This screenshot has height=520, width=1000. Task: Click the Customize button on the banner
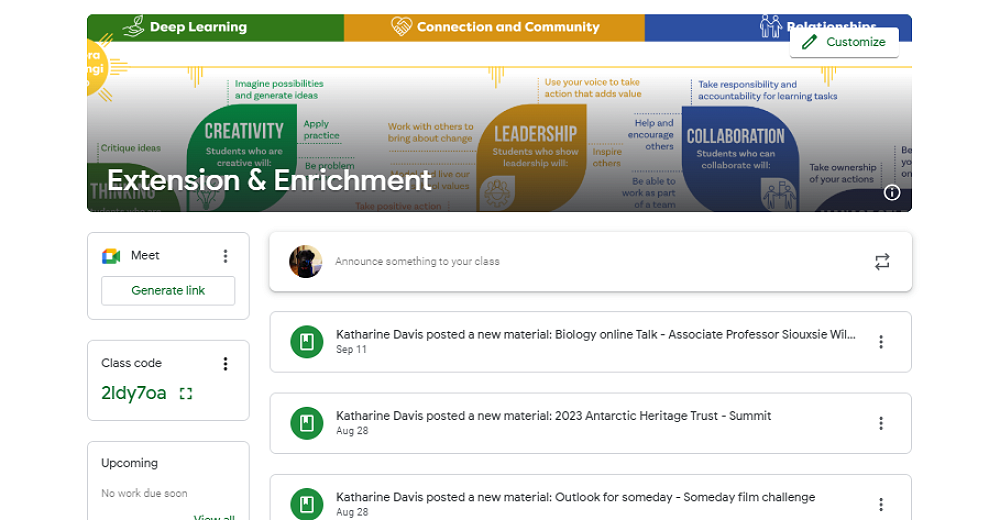[844, 42]
